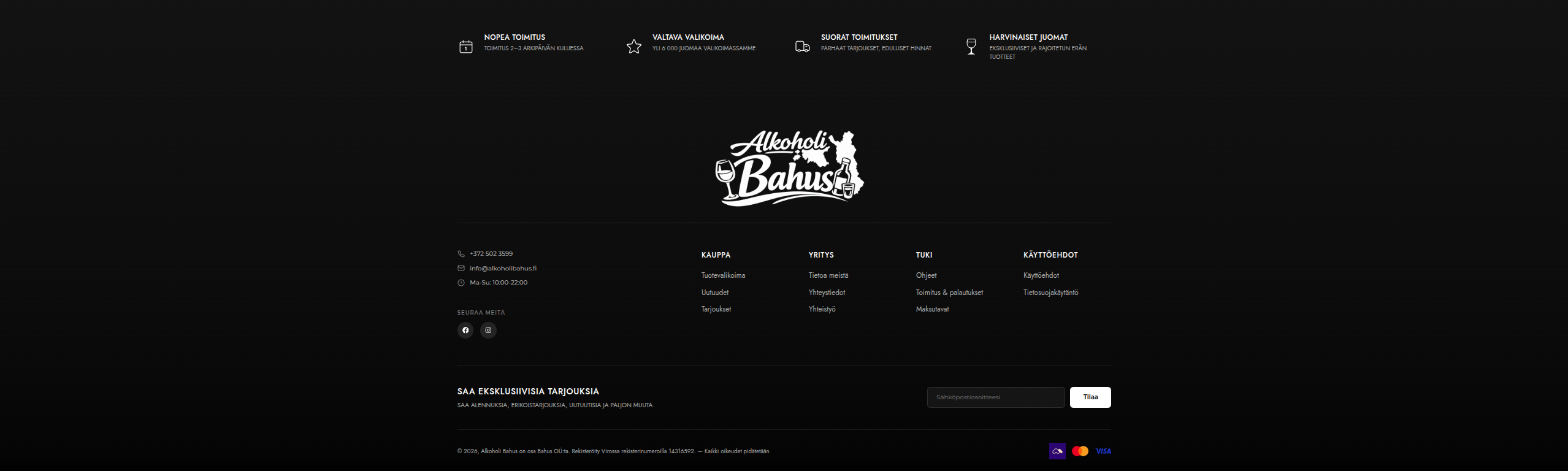The width and height of the screenshot is (1568, 471).
Task: Click the star icon beside Valtava Valikoima
Action: pos(633,47)
